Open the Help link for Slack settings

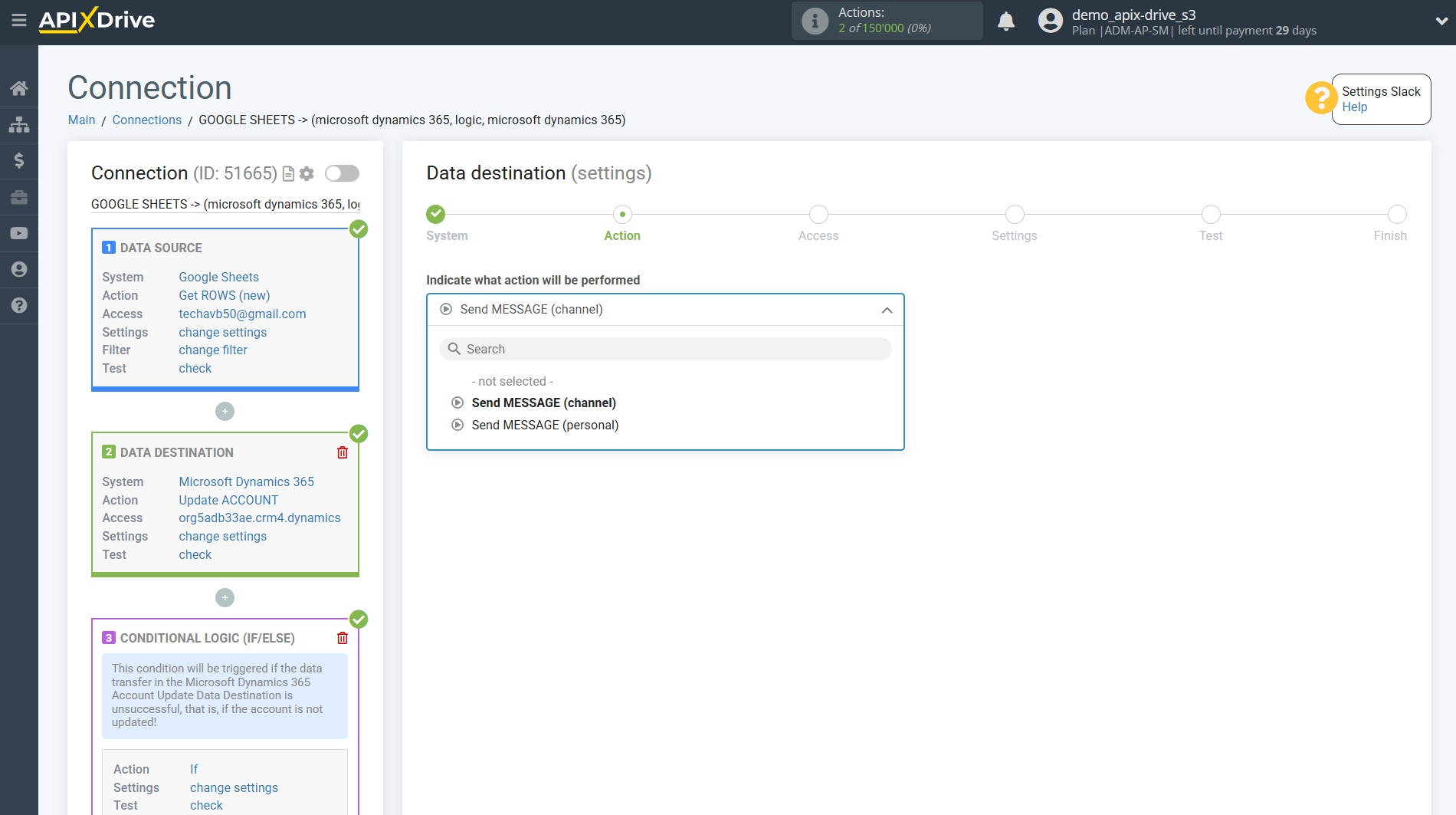click(1354, 107)
